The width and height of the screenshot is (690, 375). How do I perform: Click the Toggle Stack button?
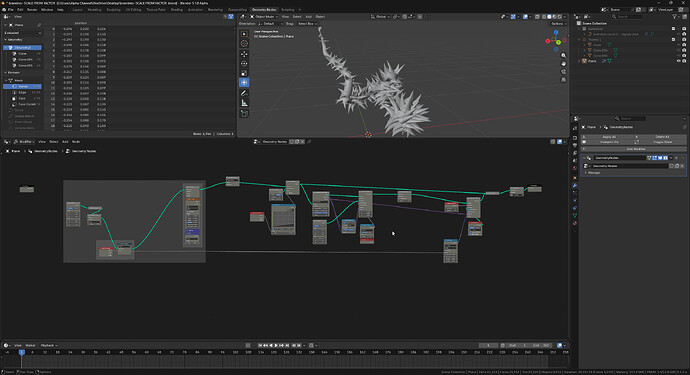point(662,142)
